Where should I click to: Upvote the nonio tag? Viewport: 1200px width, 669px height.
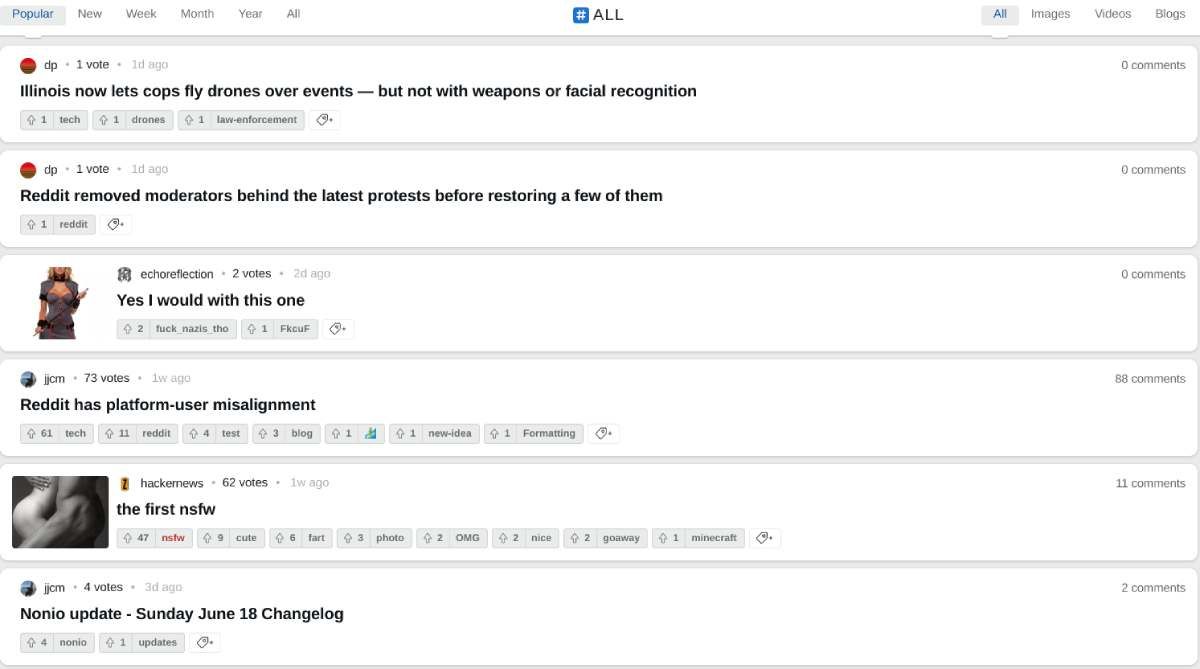(36, 642)
